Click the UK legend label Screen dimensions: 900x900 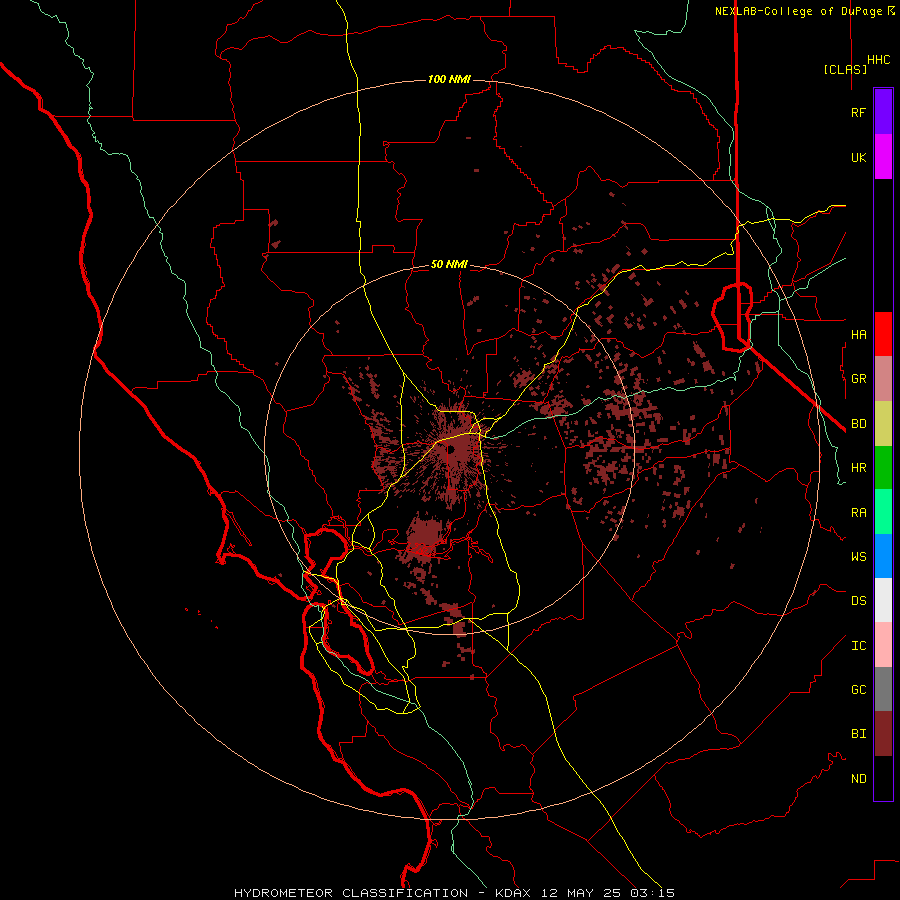pyautogui.click(x=858, y=157)
